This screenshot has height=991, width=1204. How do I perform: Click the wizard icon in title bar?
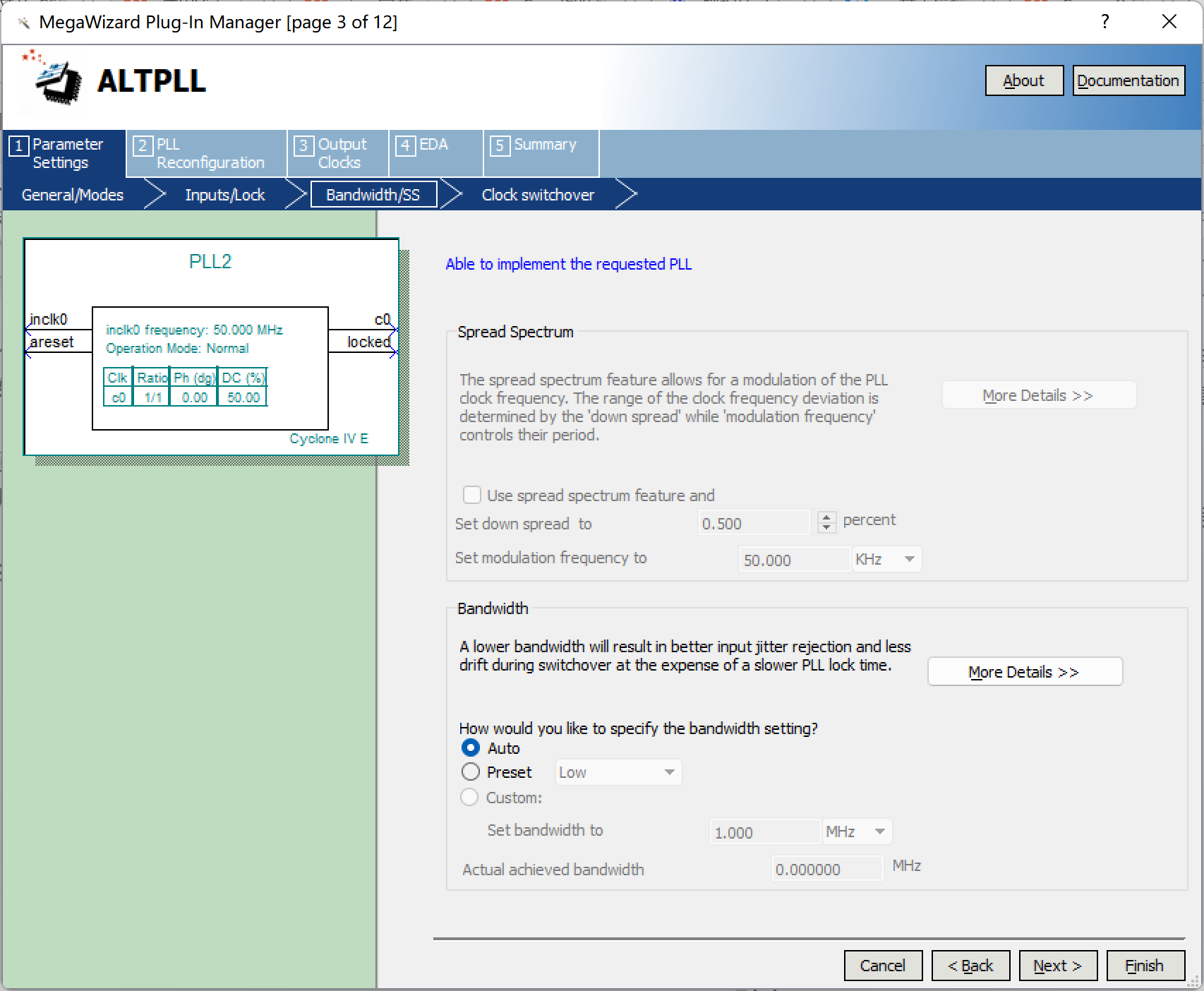[x=23, y=23]
